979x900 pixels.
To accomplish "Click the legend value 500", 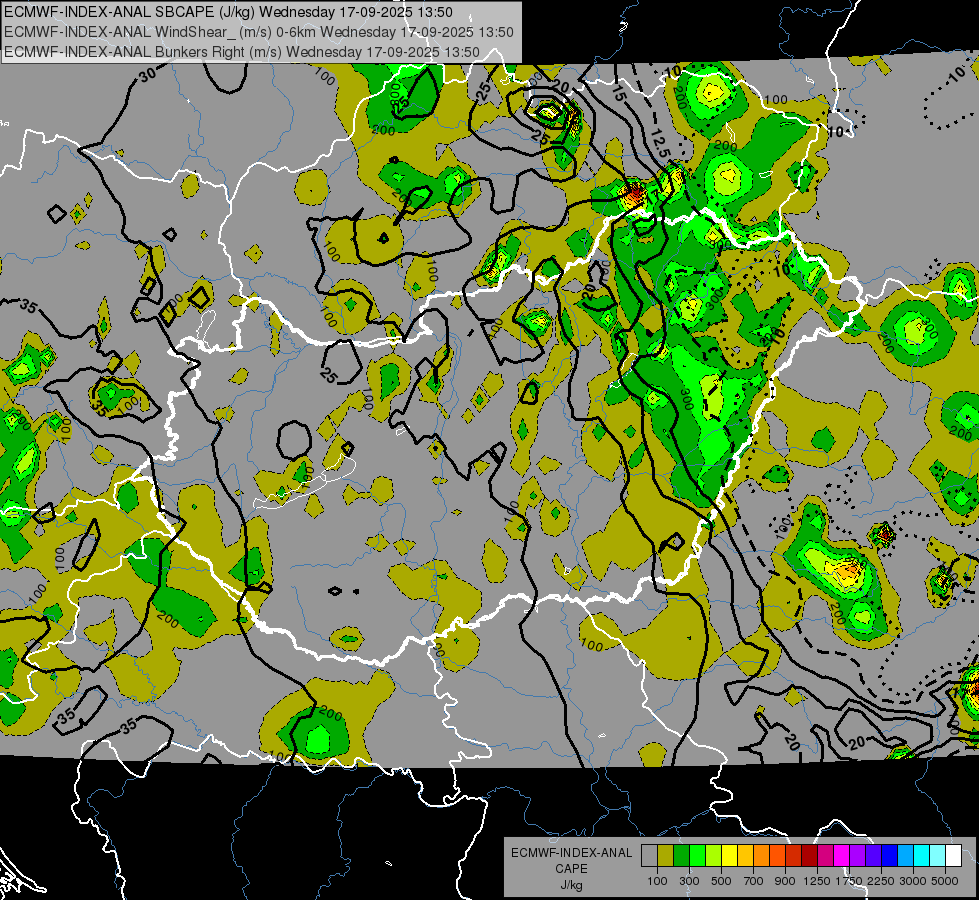I will click(x=721, y=881).
